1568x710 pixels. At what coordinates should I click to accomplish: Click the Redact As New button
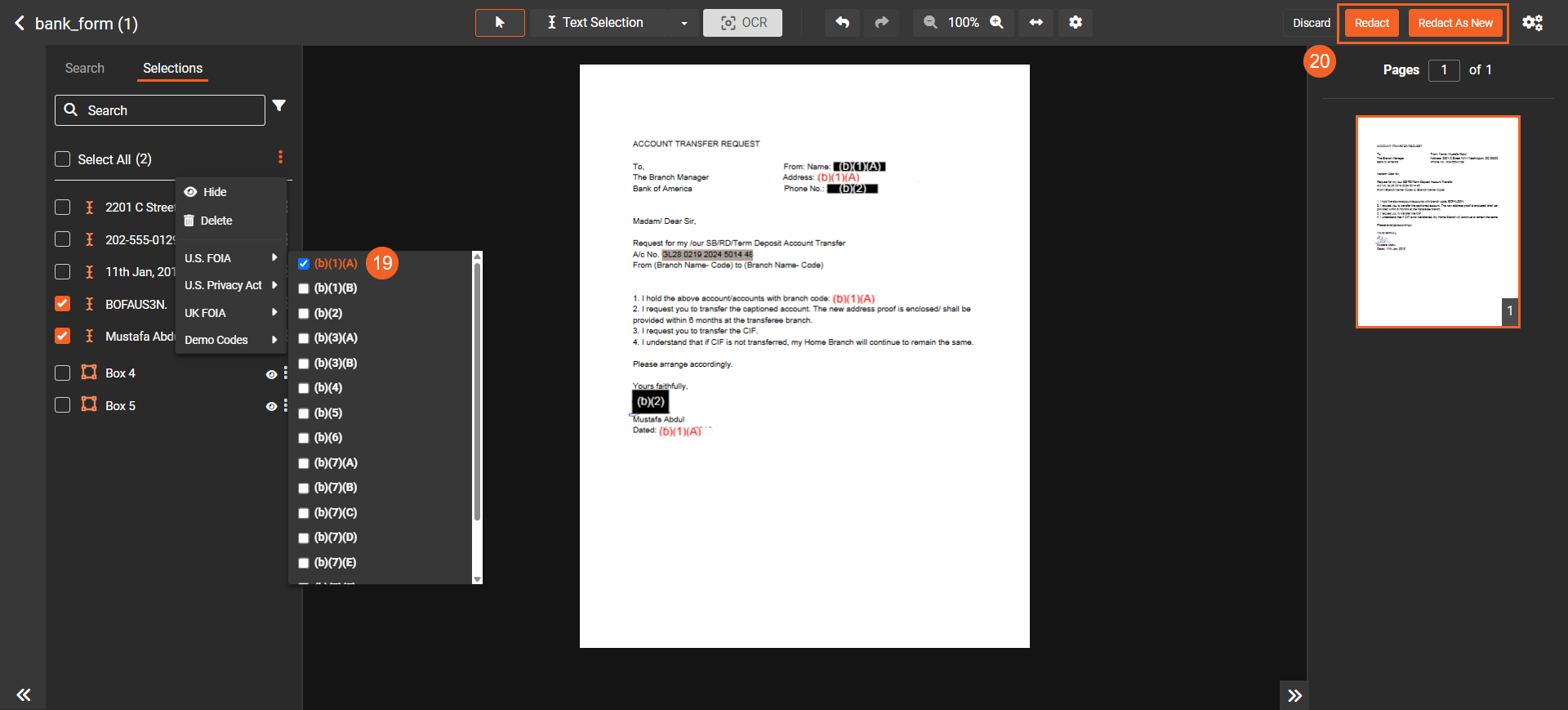coord(1454,23)
